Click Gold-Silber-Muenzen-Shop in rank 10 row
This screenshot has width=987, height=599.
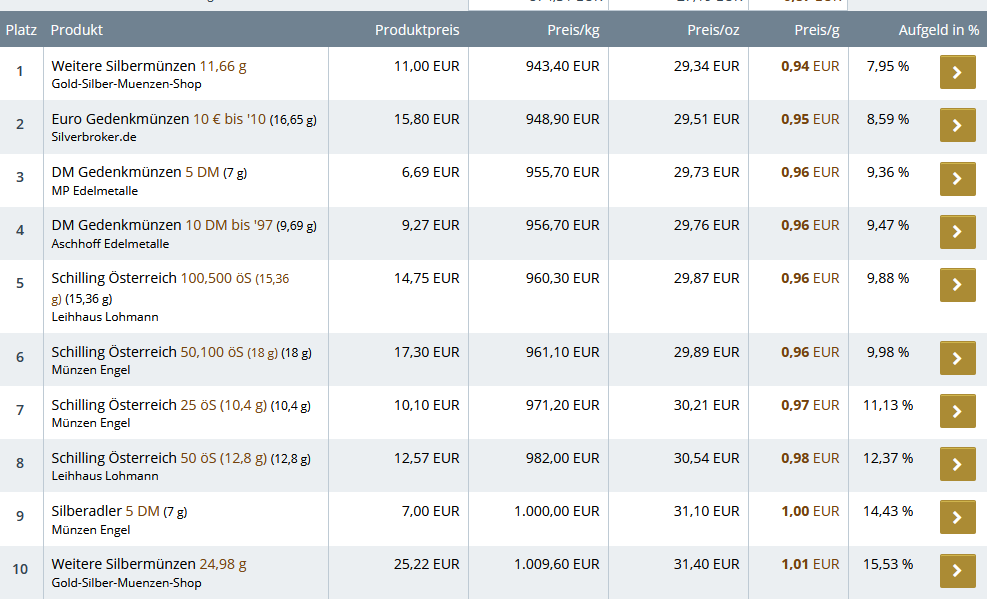point(127,583)
